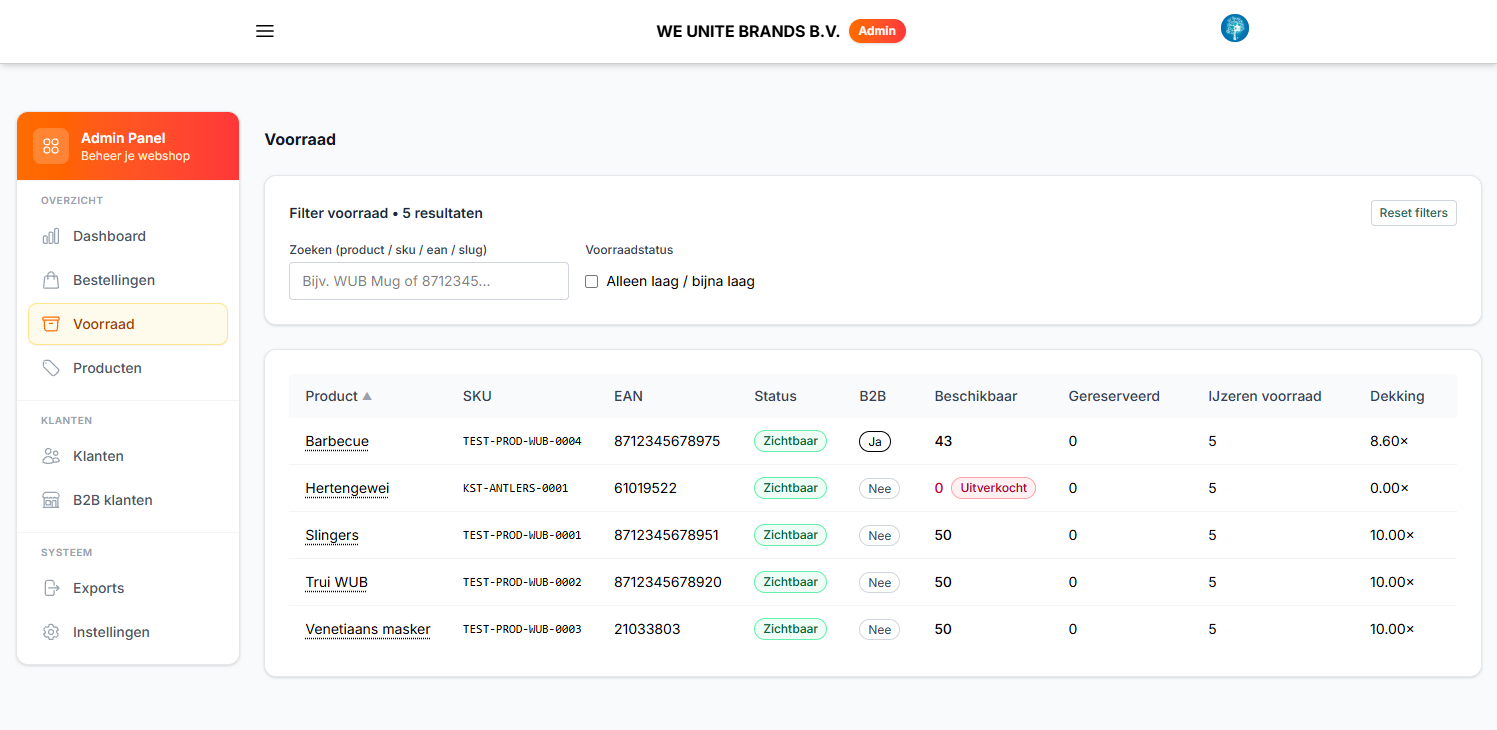
Task: Open Klanten via the people icon
Action: tap(50, 456)
